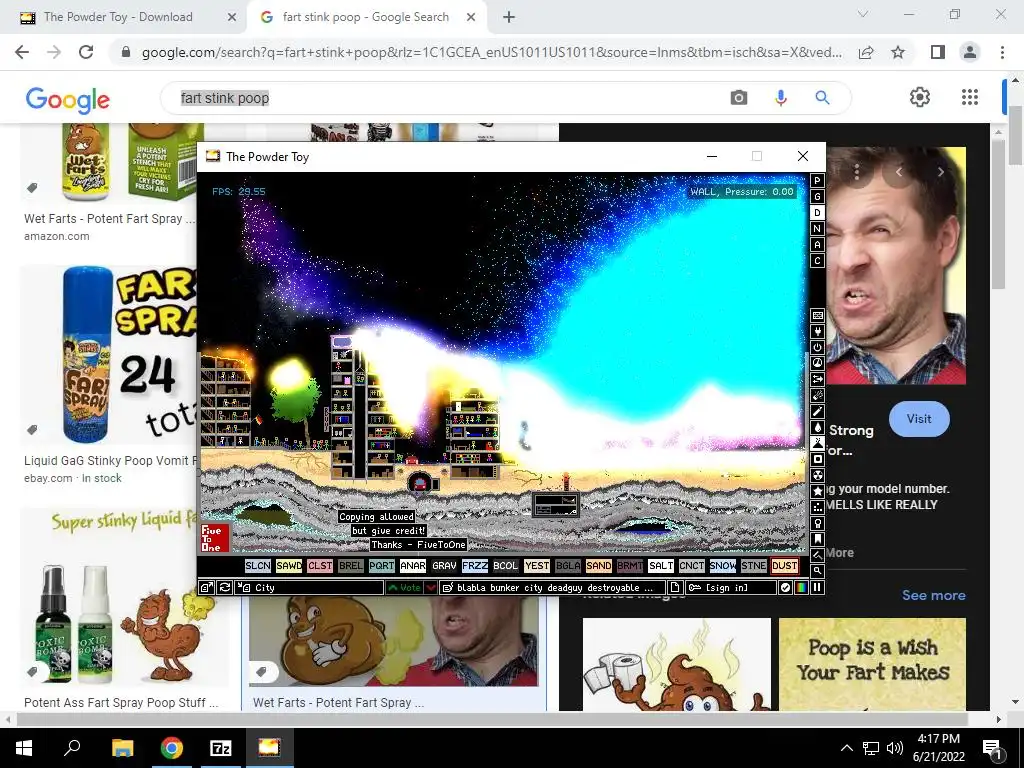1024x768 pixels.
Task: Edit the save name field showing City
Action: [x=309, y=588]
